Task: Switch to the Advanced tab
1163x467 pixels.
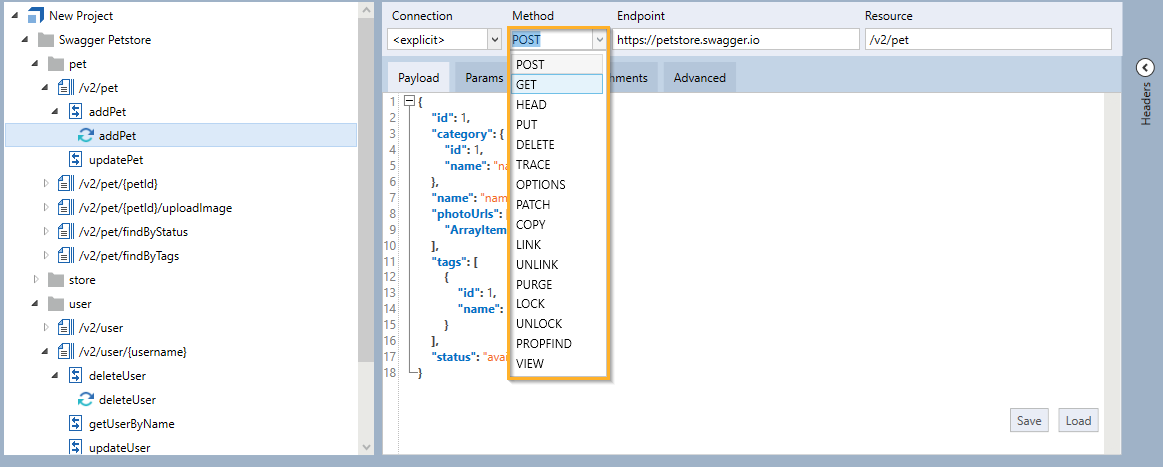Action: (x=699, y=78)
